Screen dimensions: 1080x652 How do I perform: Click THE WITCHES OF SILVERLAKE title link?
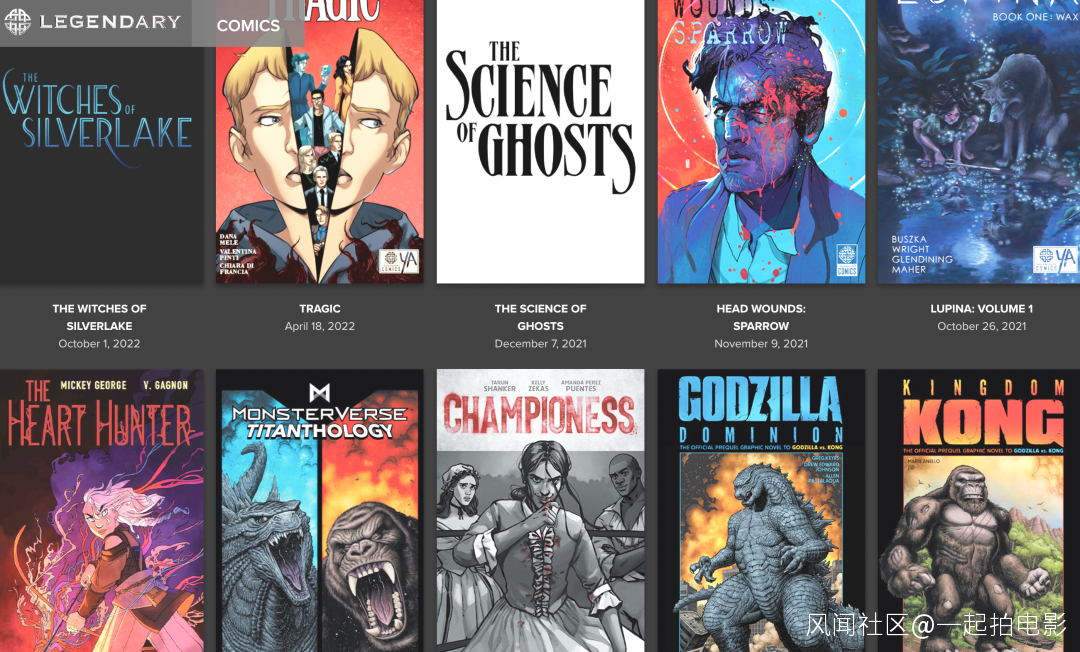99,317
